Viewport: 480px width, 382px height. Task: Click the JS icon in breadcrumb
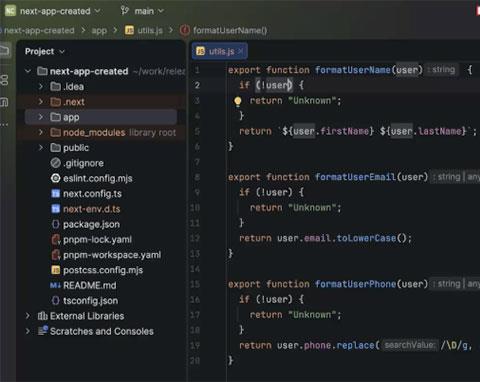(x=129, y=30)
